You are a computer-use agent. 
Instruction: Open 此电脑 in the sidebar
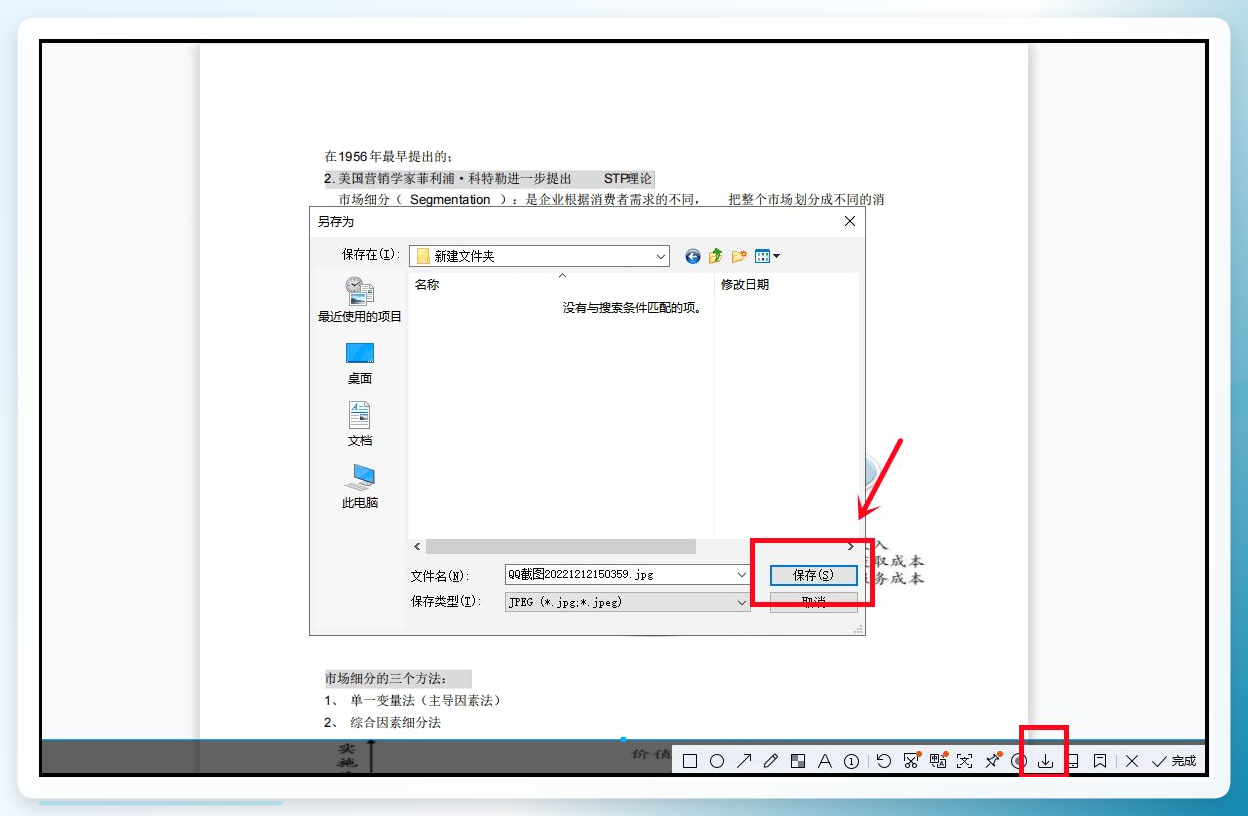coord(360,487)
